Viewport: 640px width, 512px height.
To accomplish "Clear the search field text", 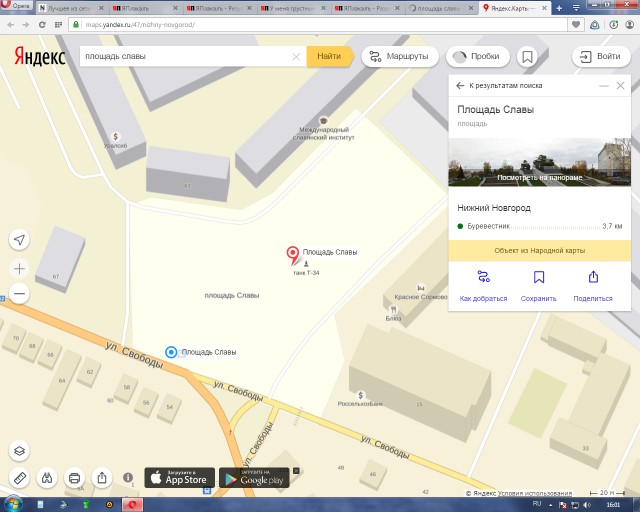I will [x=296, y=57].
